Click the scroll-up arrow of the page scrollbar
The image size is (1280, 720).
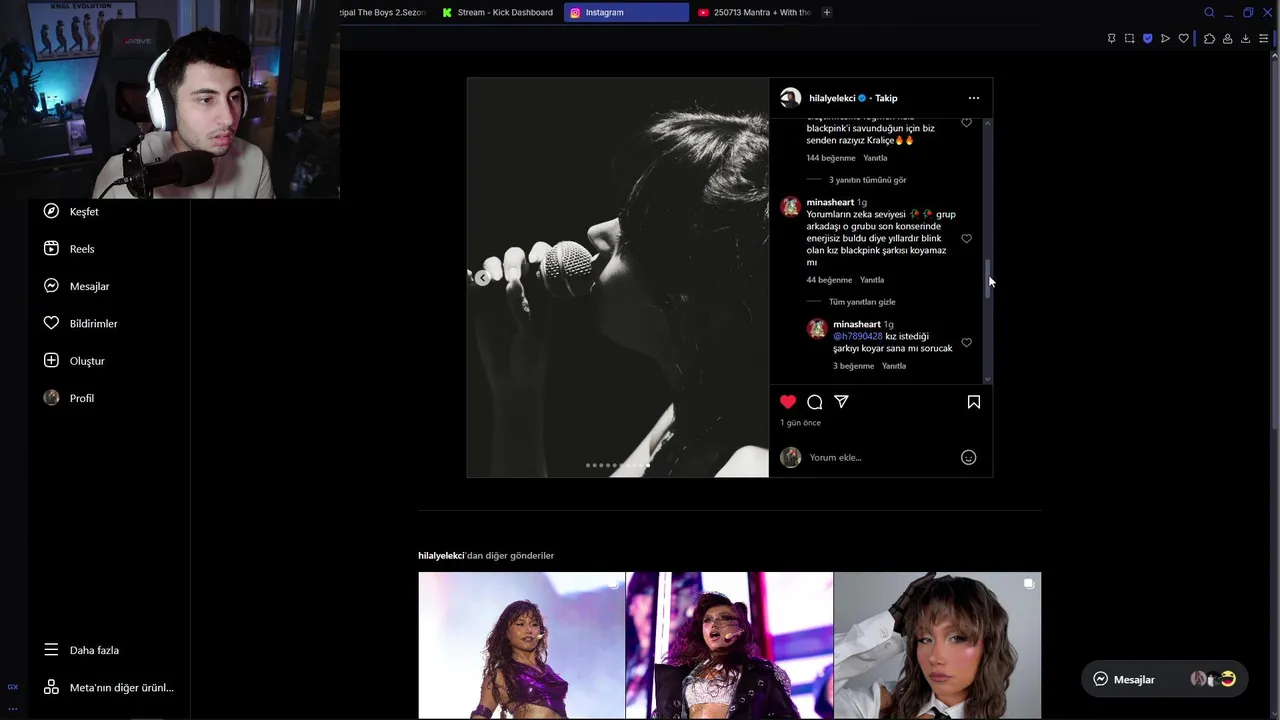[x=1274, y=56]
